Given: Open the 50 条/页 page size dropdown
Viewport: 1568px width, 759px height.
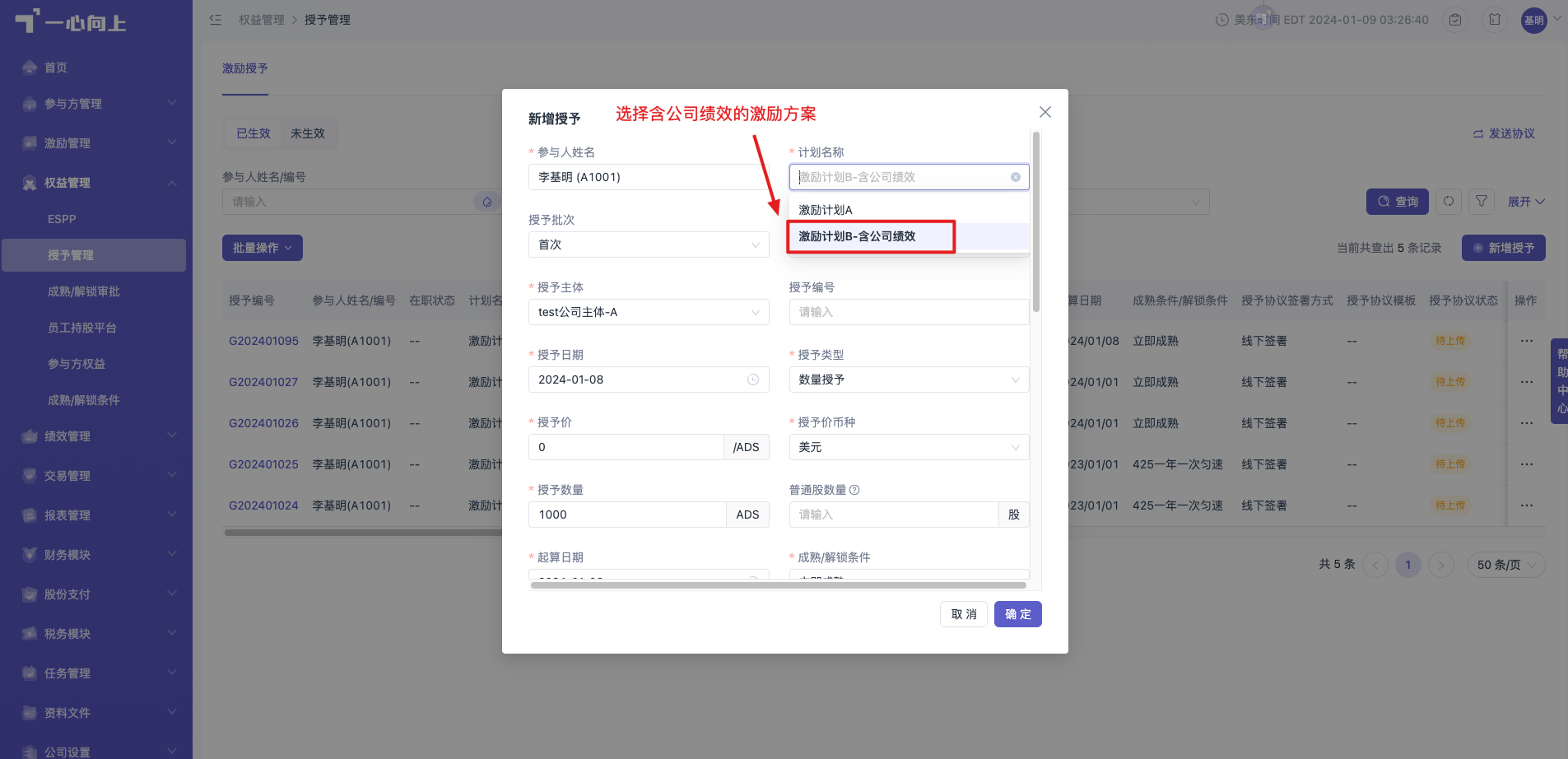Looking at the screenshot, I should coord(1506,565).
